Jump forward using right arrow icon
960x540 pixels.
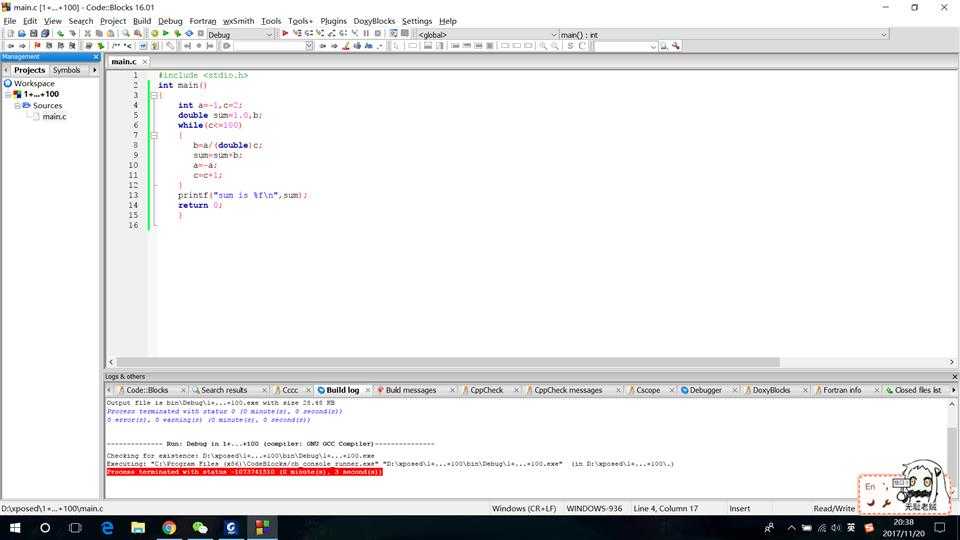point(23,46)
